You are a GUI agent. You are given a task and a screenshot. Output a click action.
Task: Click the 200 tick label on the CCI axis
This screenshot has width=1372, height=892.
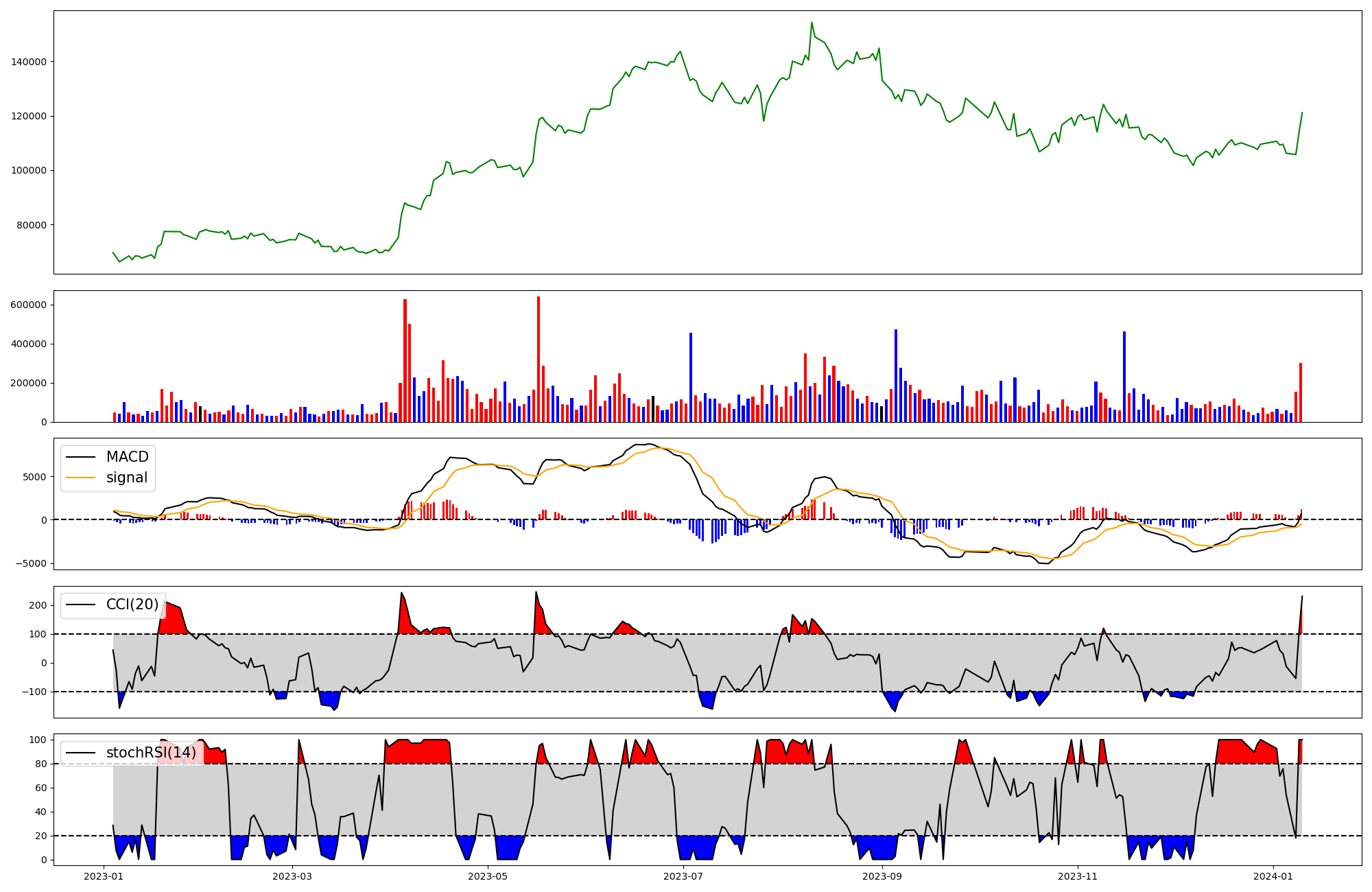point(38,605)
